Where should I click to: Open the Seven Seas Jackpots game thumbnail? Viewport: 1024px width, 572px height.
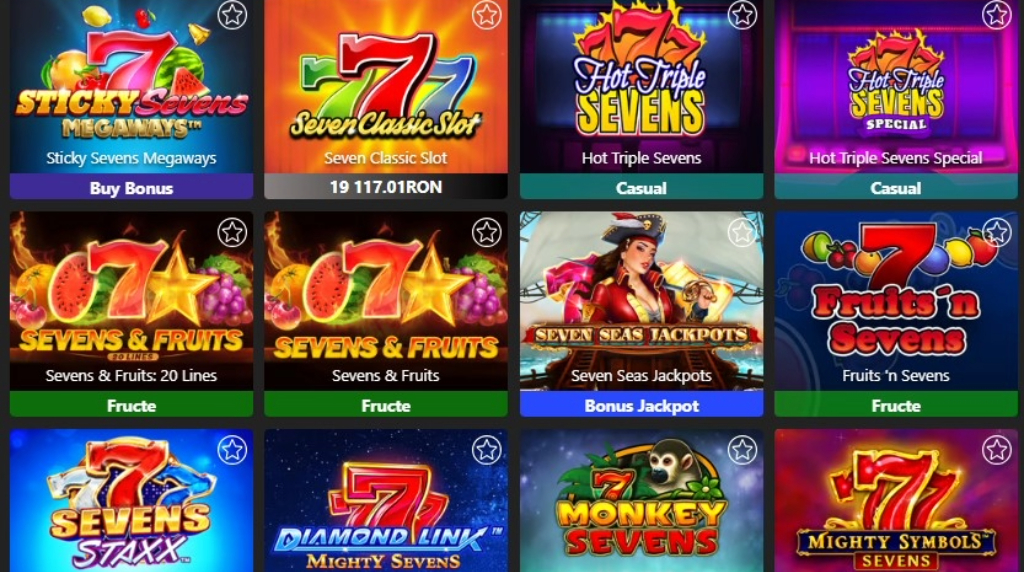point(641,300)
